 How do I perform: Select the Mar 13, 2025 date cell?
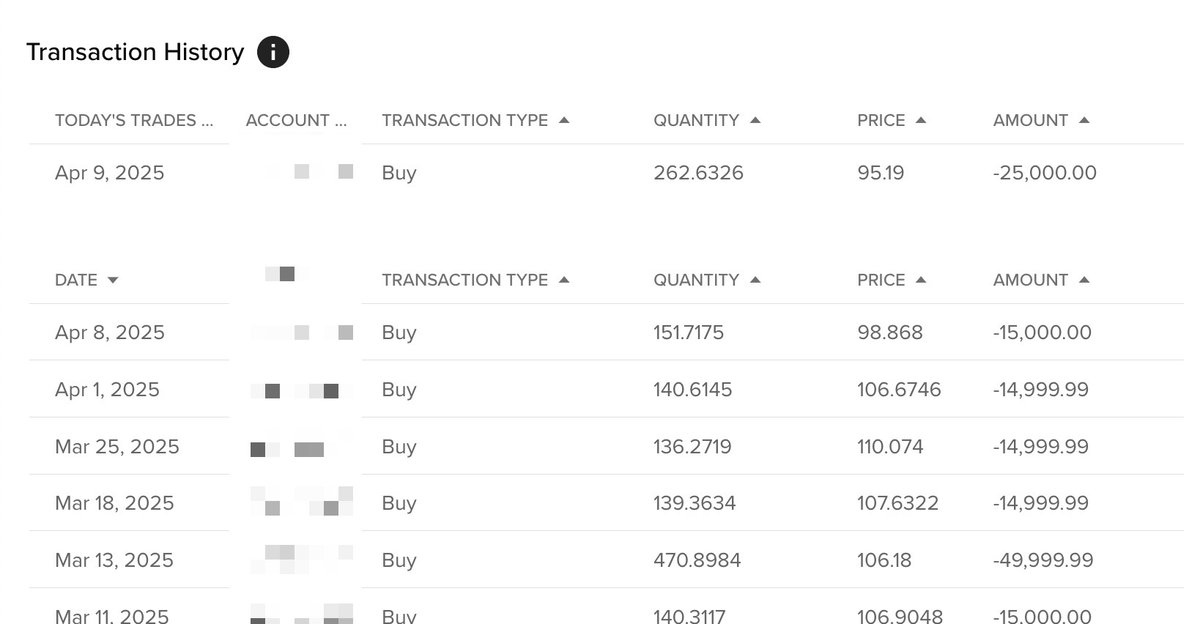114,560
